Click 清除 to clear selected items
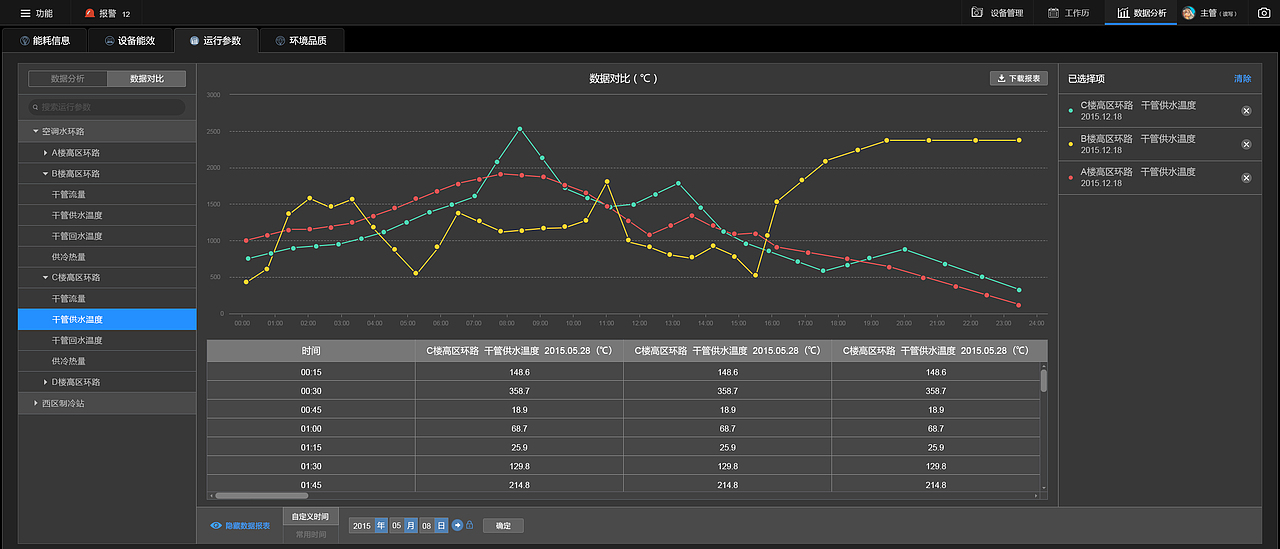This screenshot has width=1280, height=549. click(1242, 78)
